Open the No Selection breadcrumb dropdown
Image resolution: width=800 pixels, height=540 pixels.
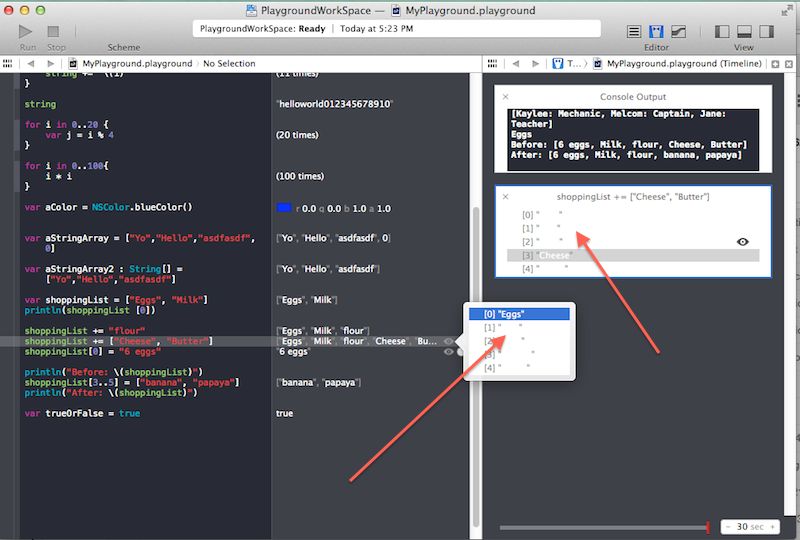point(229,63)
